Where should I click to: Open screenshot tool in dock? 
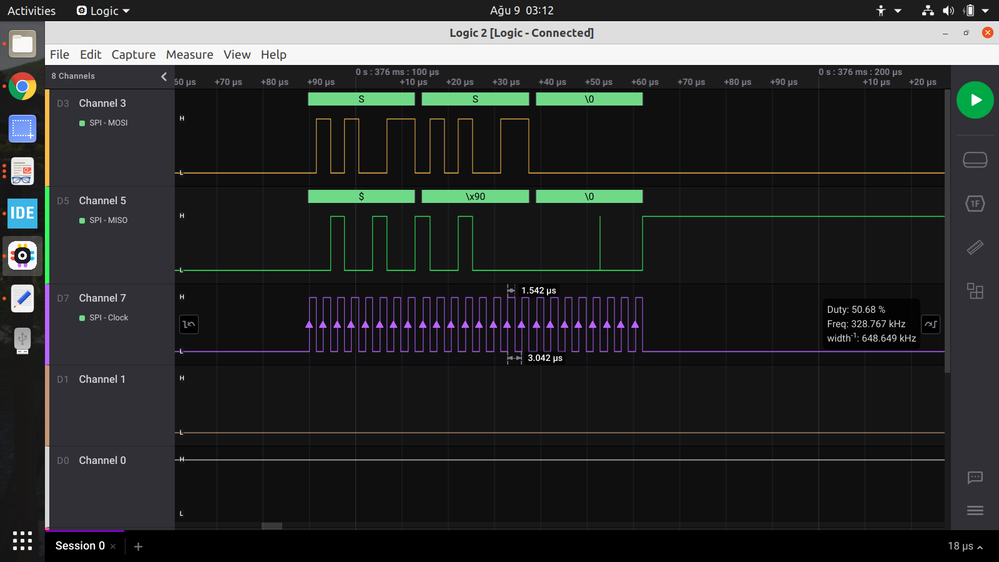(22, 129)
